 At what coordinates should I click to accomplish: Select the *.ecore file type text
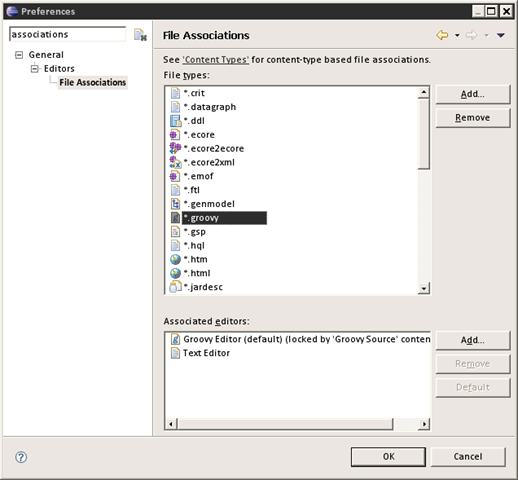click(x=199, y=135)
